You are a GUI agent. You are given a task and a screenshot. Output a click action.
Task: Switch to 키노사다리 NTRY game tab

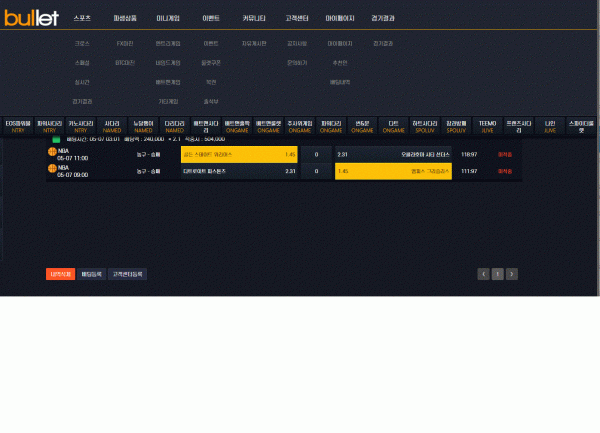81,127
